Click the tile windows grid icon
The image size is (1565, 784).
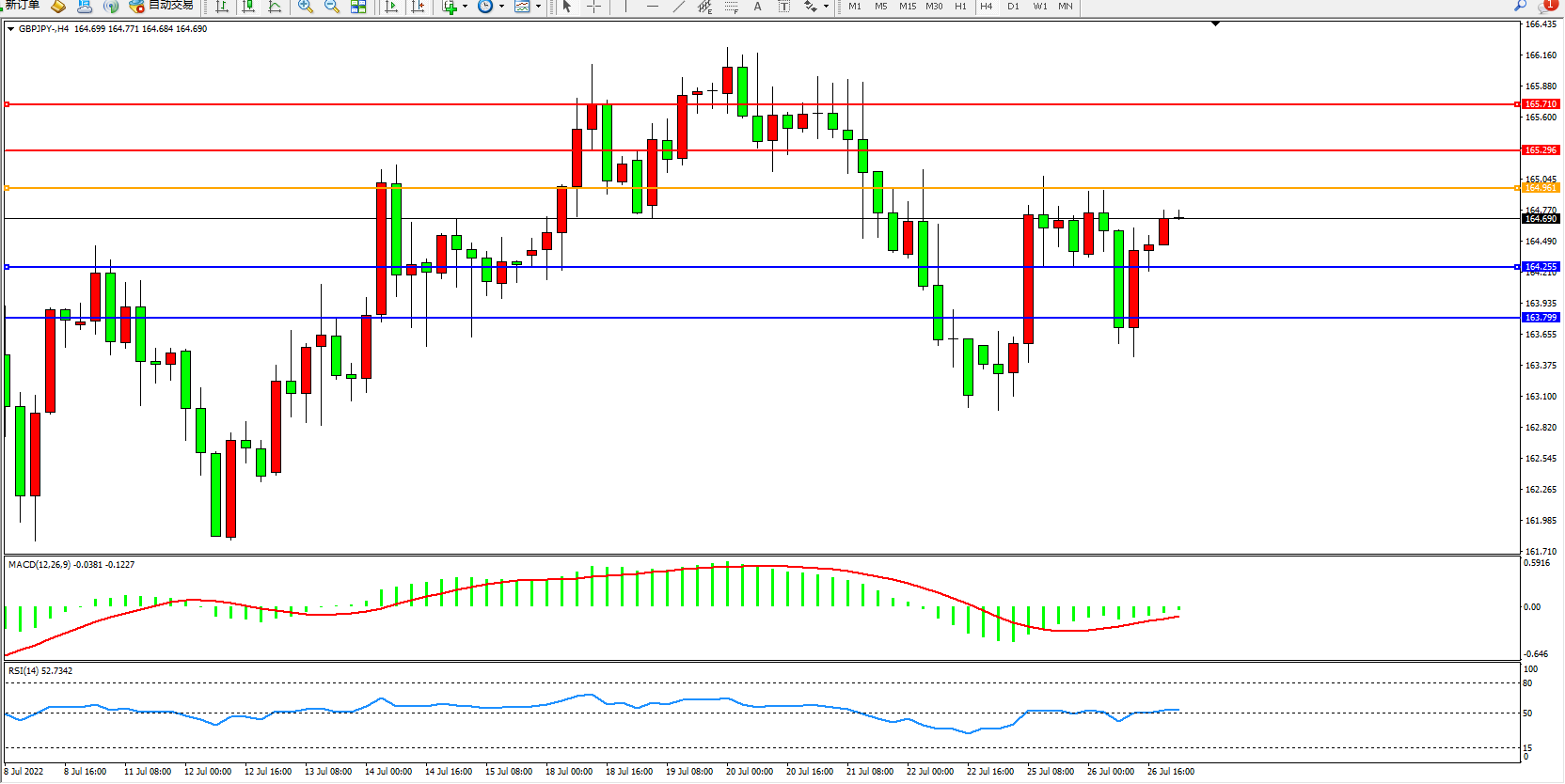[x=358, y=7]
